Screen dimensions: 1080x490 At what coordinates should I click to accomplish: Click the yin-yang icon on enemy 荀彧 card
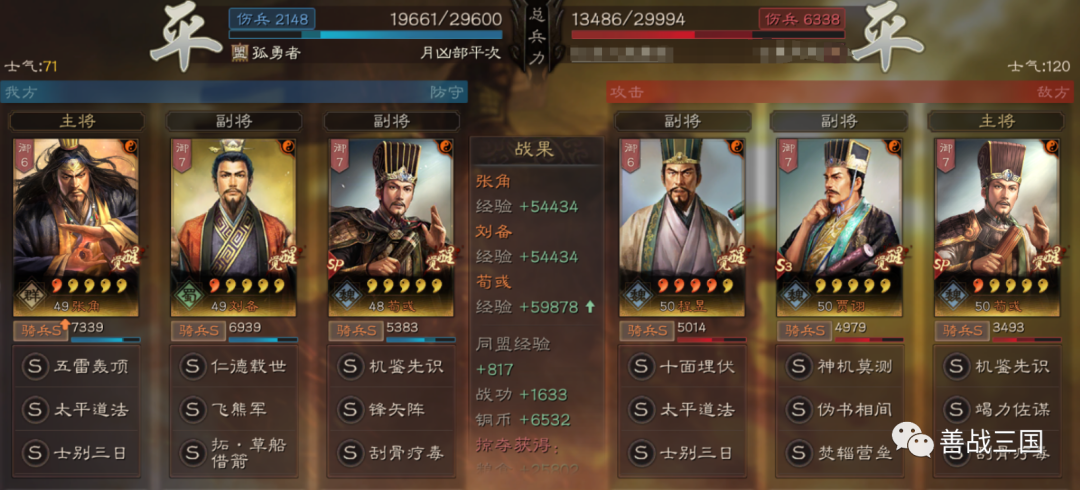pos(1052,147)
